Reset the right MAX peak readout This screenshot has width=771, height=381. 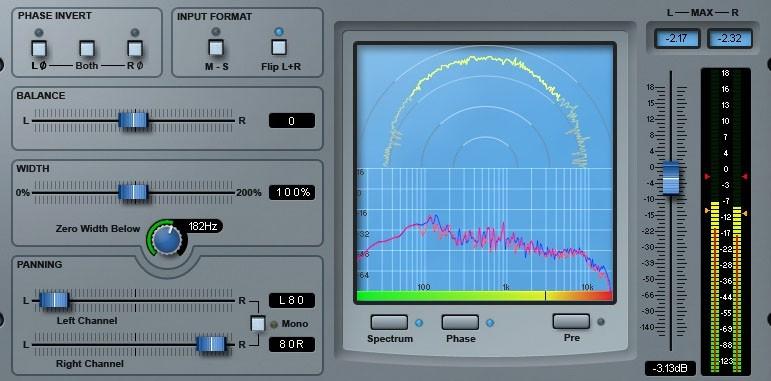(x=730, y=38)
